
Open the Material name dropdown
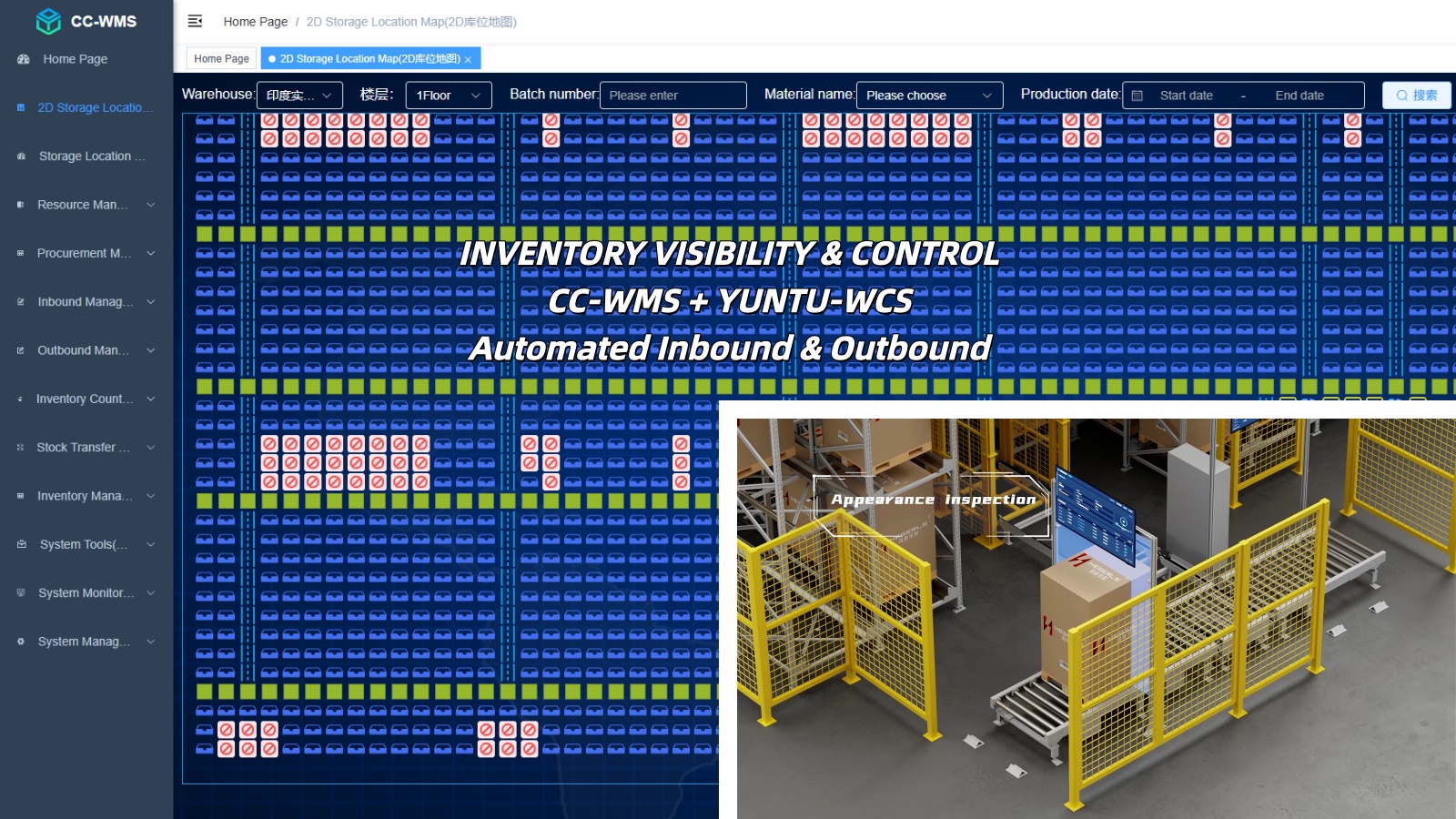click(x=929, y=96)
